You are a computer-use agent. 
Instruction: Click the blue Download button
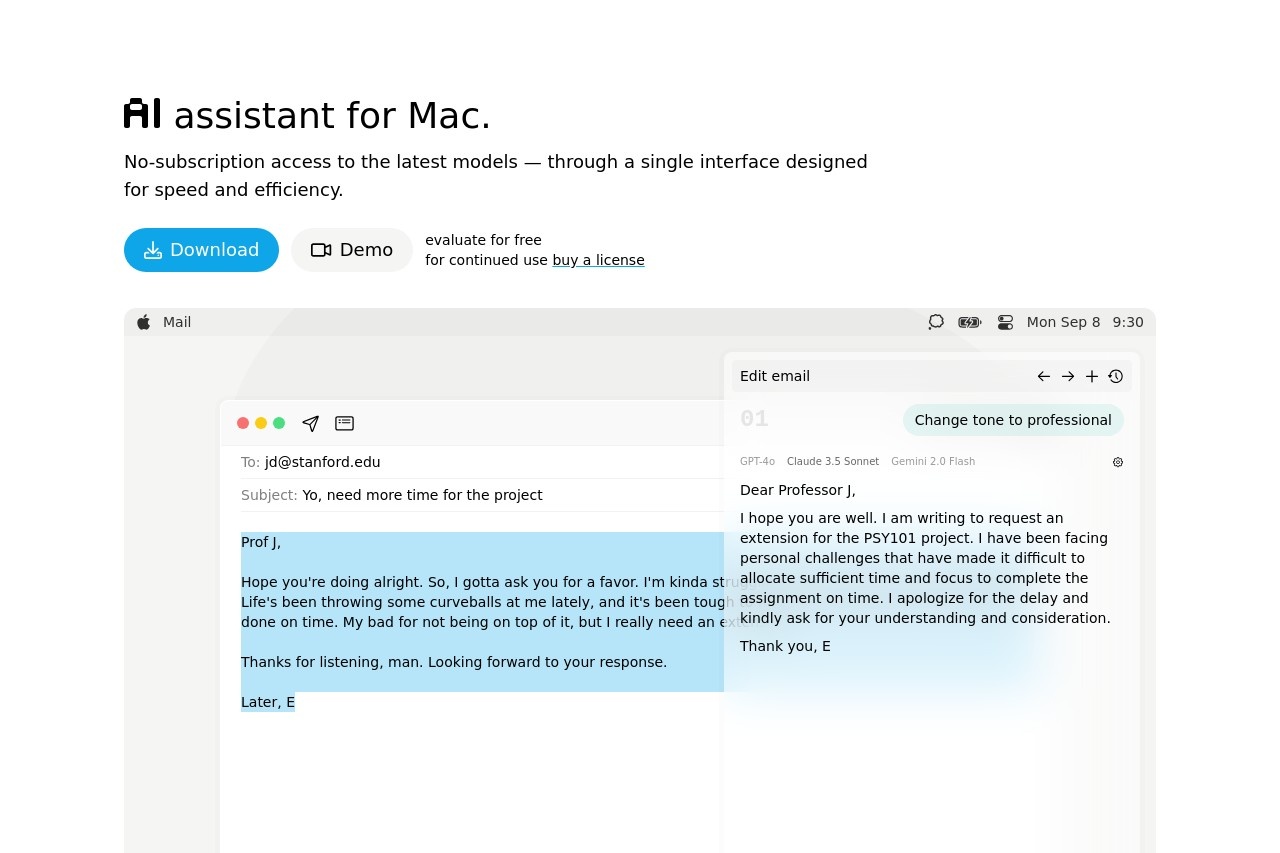coord(201,250)
